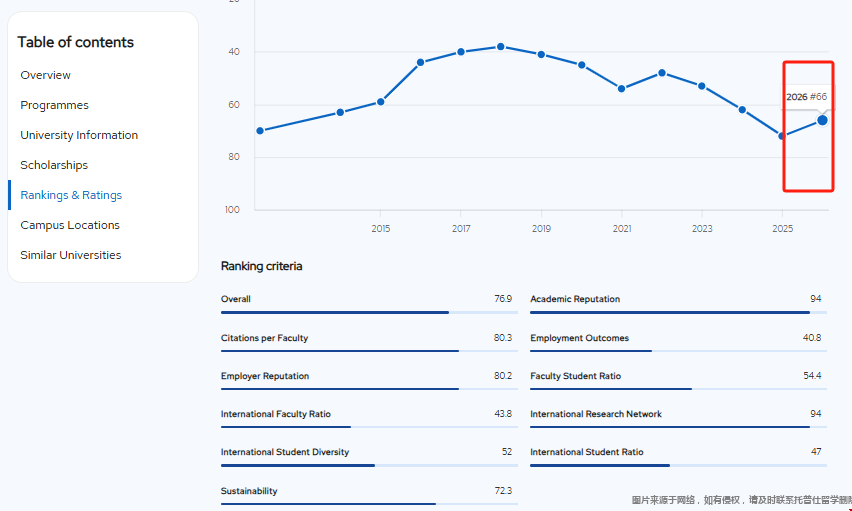This screenshot has width=852, height=511.
Task: Click the Employment Outcomes progress bar
Action: tap(678, 351)
